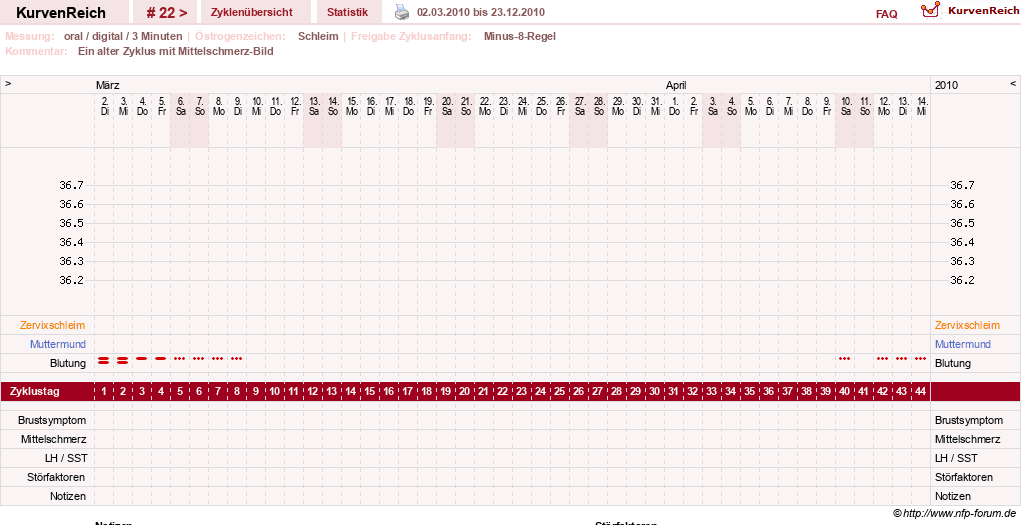Click the right Muttermund row label

962,344
